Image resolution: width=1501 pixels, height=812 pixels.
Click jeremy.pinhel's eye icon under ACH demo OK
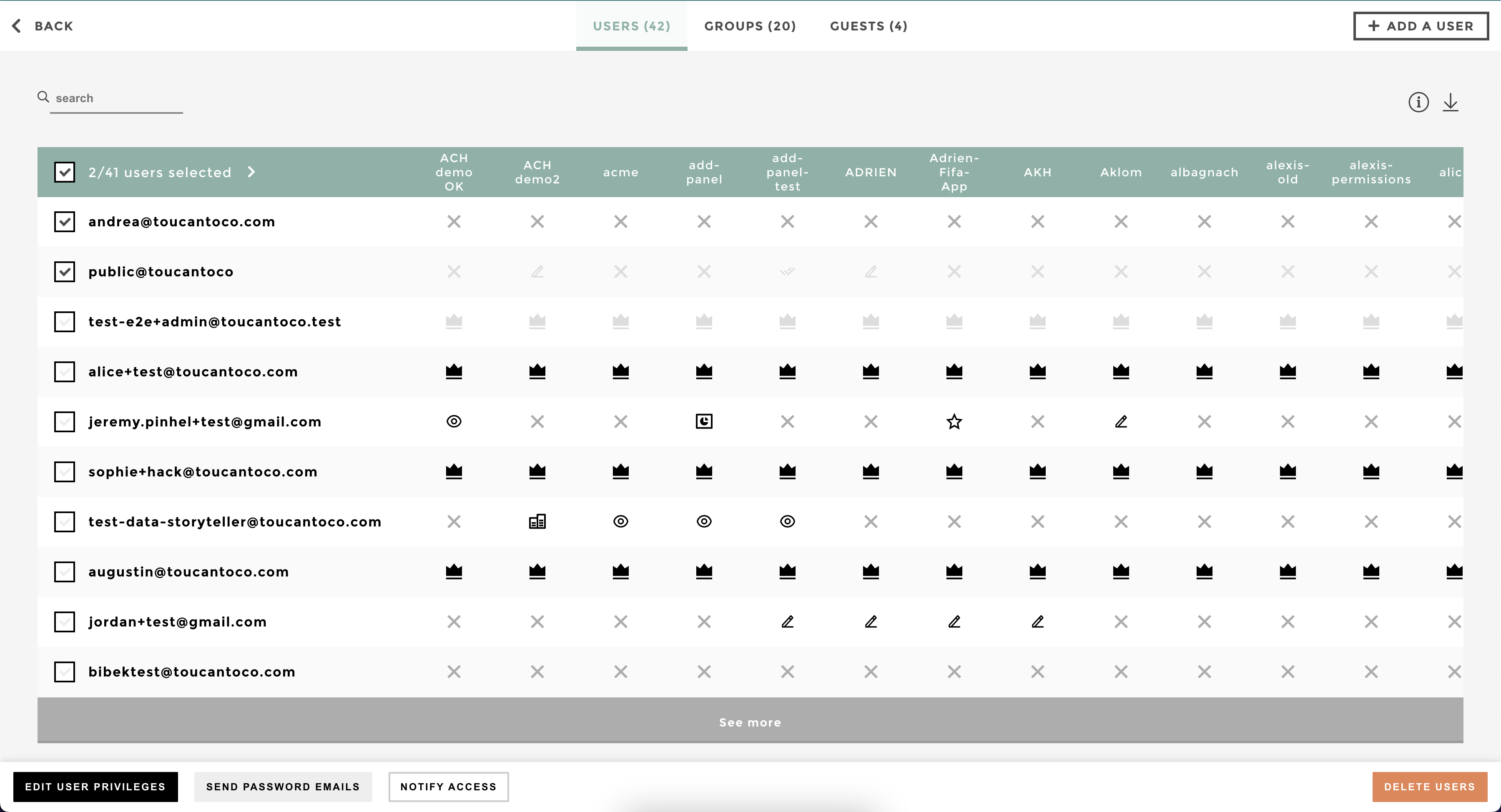point(454,421)
